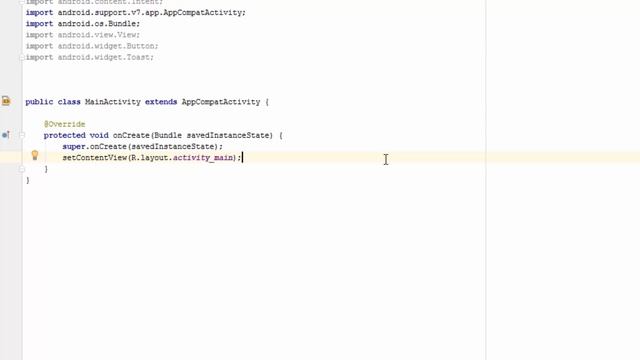This screenshot has height=360, width=640.
Task: Click 'onCreate' in the method signature
Action: pyautogui.click(x=131, y=136)
